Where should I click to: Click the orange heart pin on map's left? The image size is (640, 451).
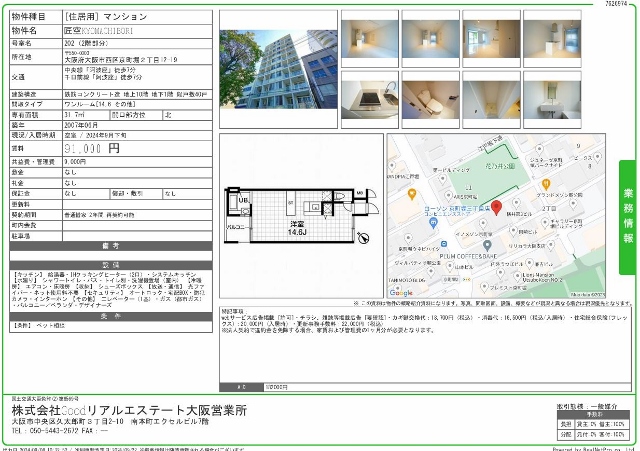(412, 194)
